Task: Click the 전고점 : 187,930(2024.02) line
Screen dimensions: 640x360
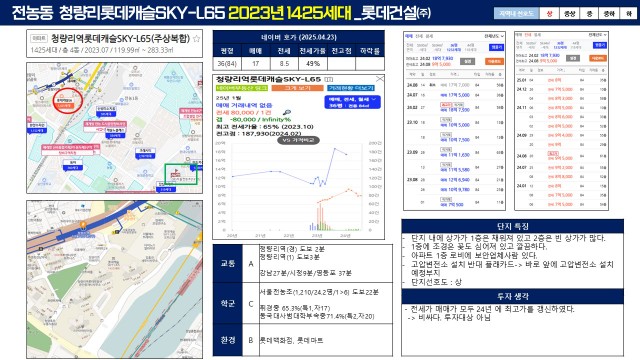Action: (x=258, y=133)
